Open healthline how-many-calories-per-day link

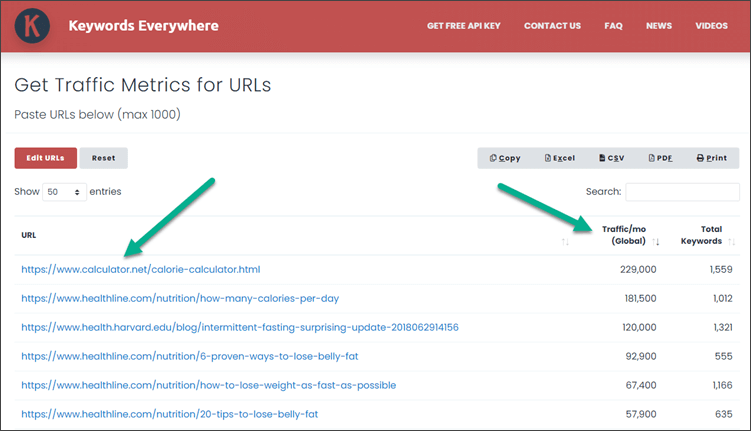(180, 298)
